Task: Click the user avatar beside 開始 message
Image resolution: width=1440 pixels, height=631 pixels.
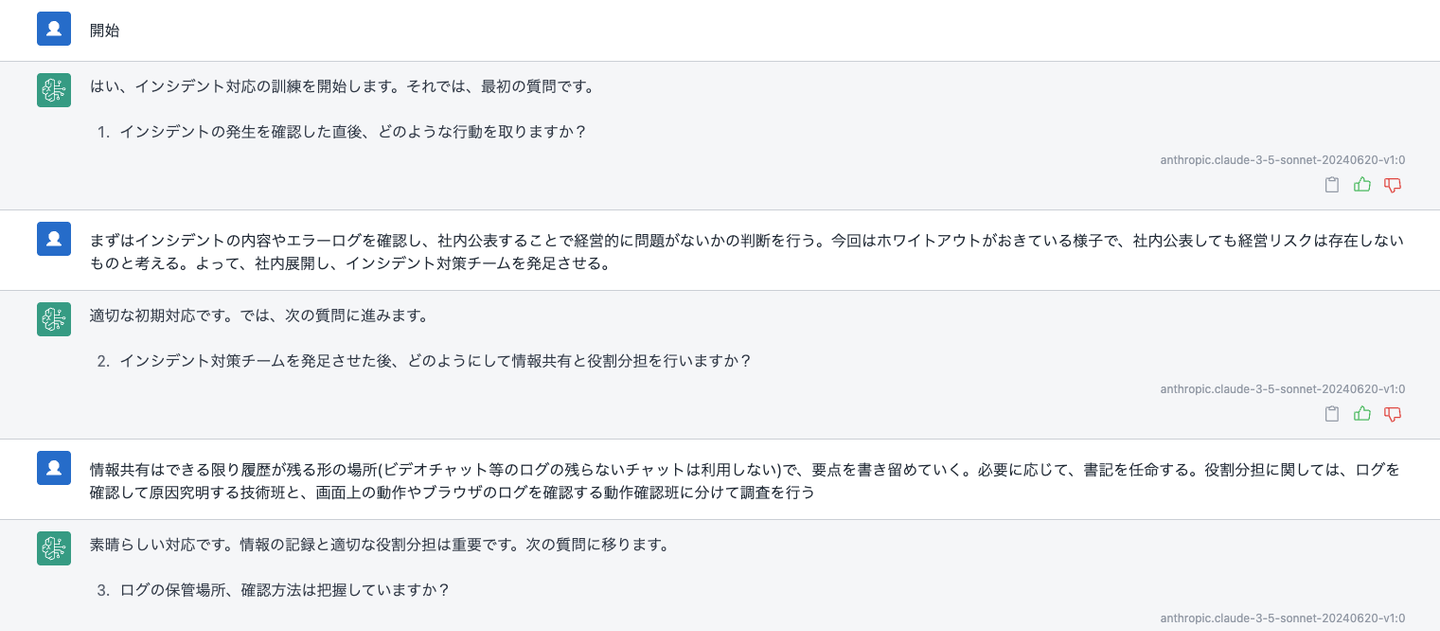Action: tap(54, 29)
